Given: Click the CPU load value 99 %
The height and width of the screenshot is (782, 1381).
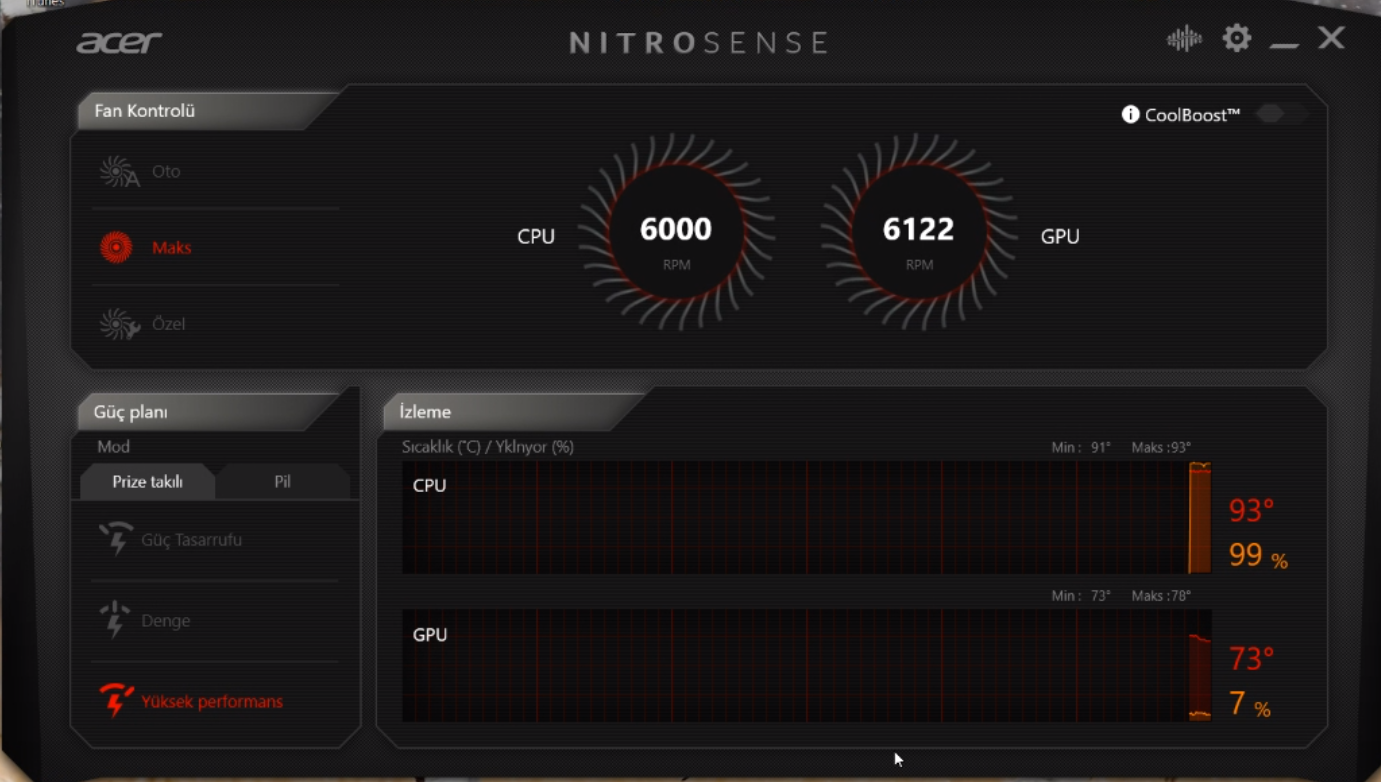Looking at the screenshot, I should 1258,555.
